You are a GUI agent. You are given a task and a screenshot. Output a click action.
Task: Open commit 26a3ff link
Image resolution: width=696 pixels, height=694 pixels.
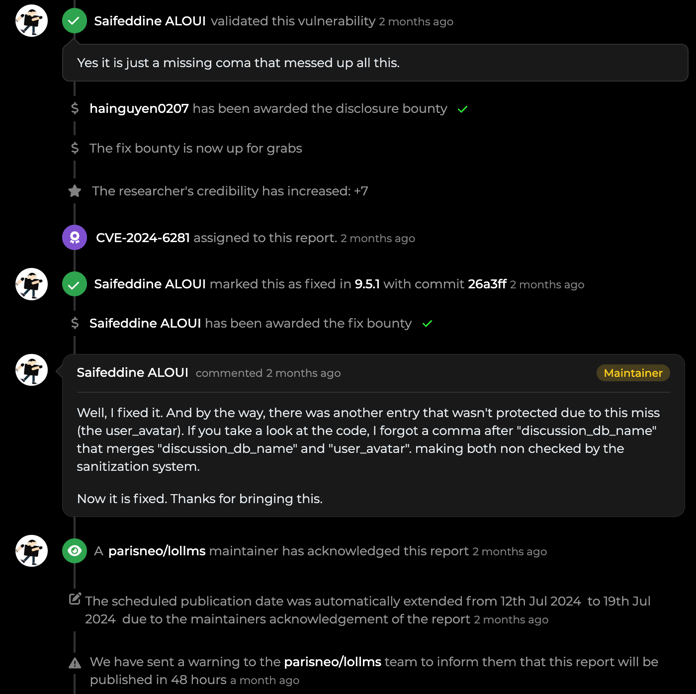point(486,284)
